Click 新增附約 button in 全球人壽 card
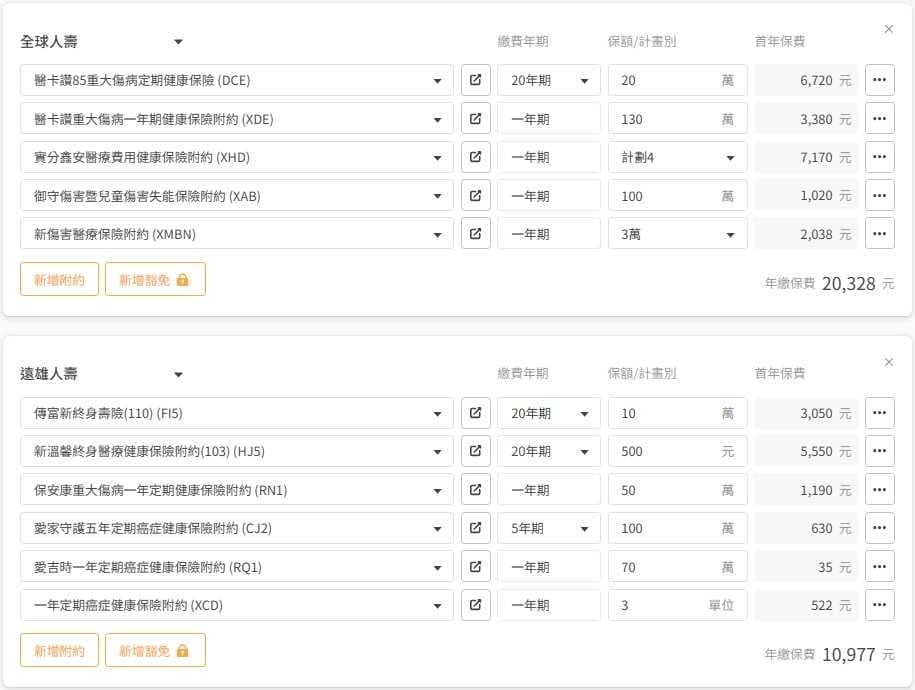 pos(59,279)
